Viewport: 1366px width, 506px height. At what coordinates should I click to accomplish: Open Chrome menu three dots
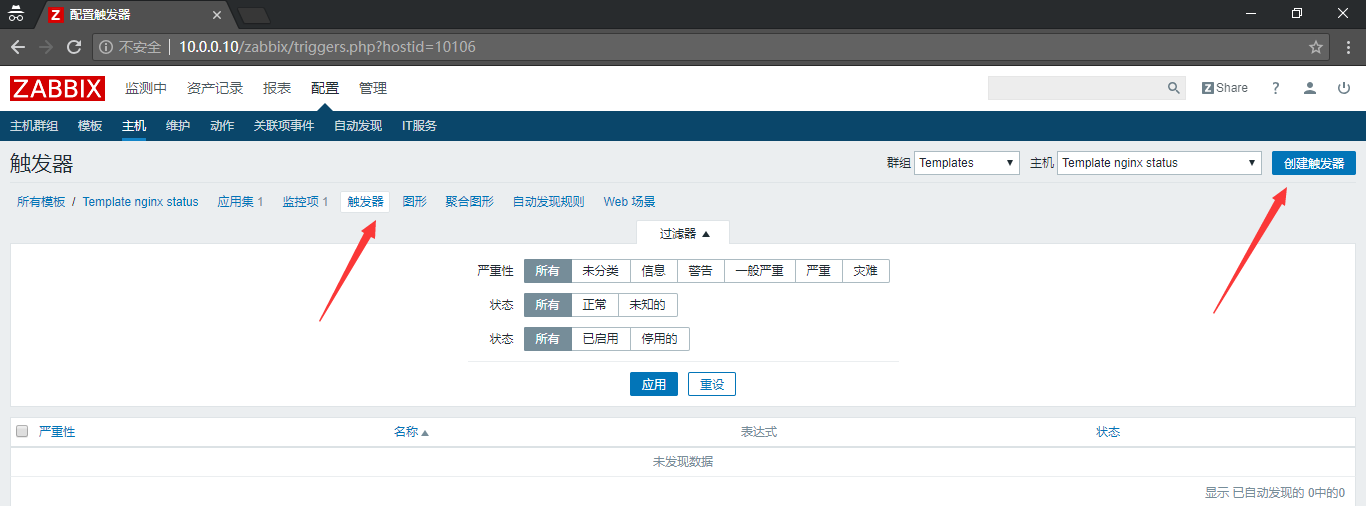tap(1346, 47)
